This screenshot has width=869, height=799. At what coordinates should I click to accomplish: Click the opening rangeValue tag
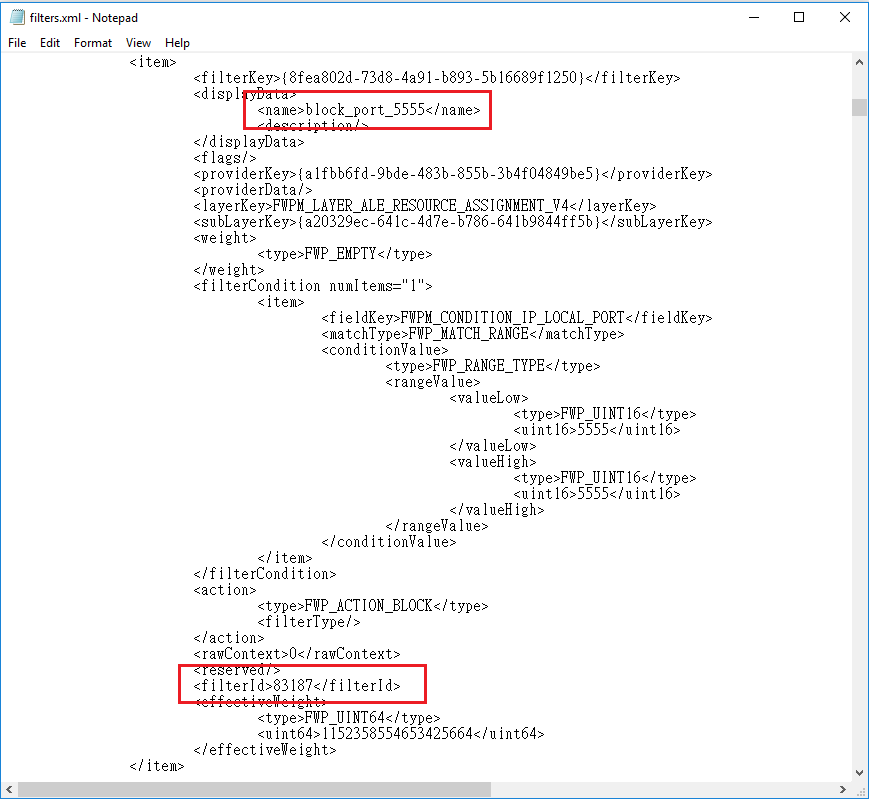(x=433, y=382)
